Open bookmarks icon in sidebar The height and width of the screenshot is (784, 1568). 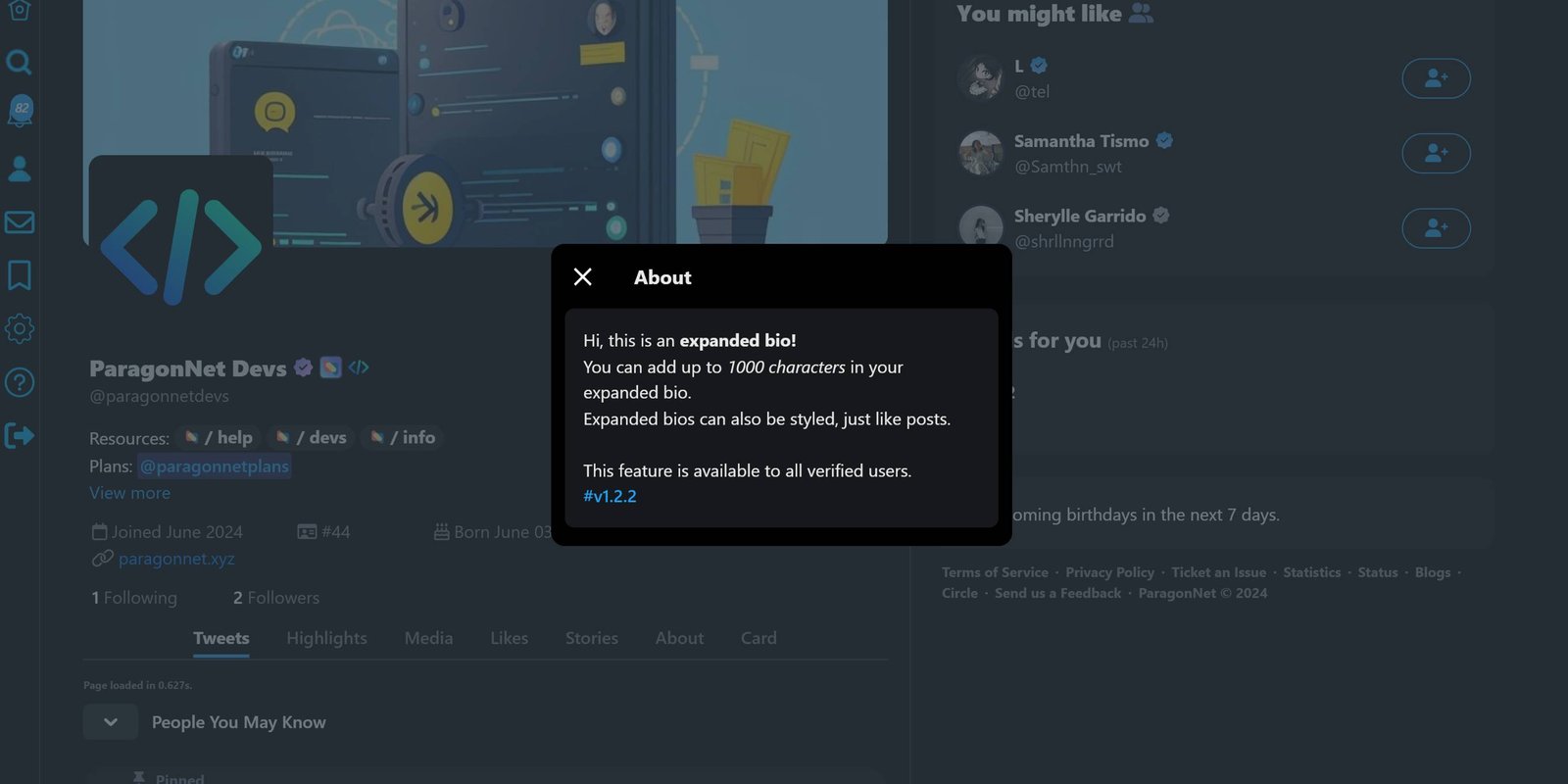click(20, 275)
